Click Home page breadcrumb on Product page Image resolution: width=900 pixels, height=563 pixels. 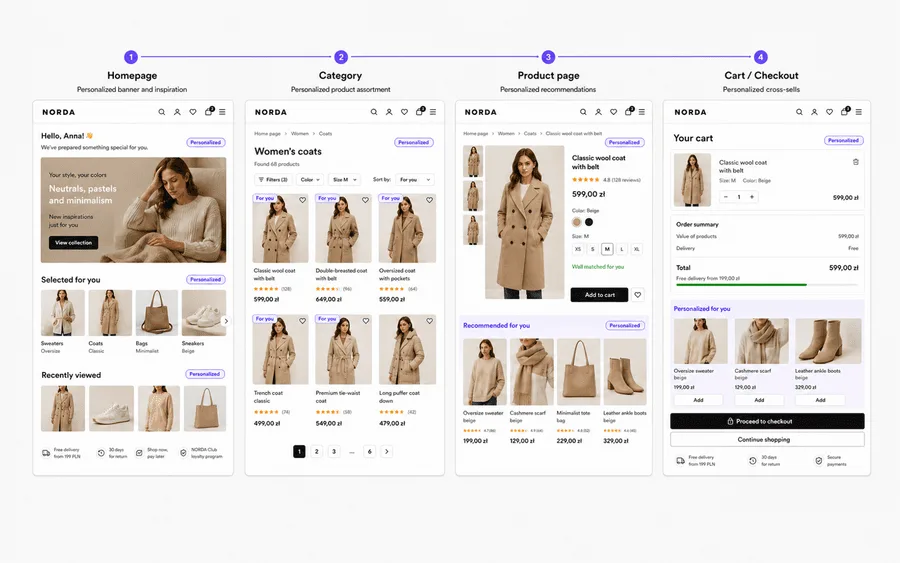(x=476, y=134)
